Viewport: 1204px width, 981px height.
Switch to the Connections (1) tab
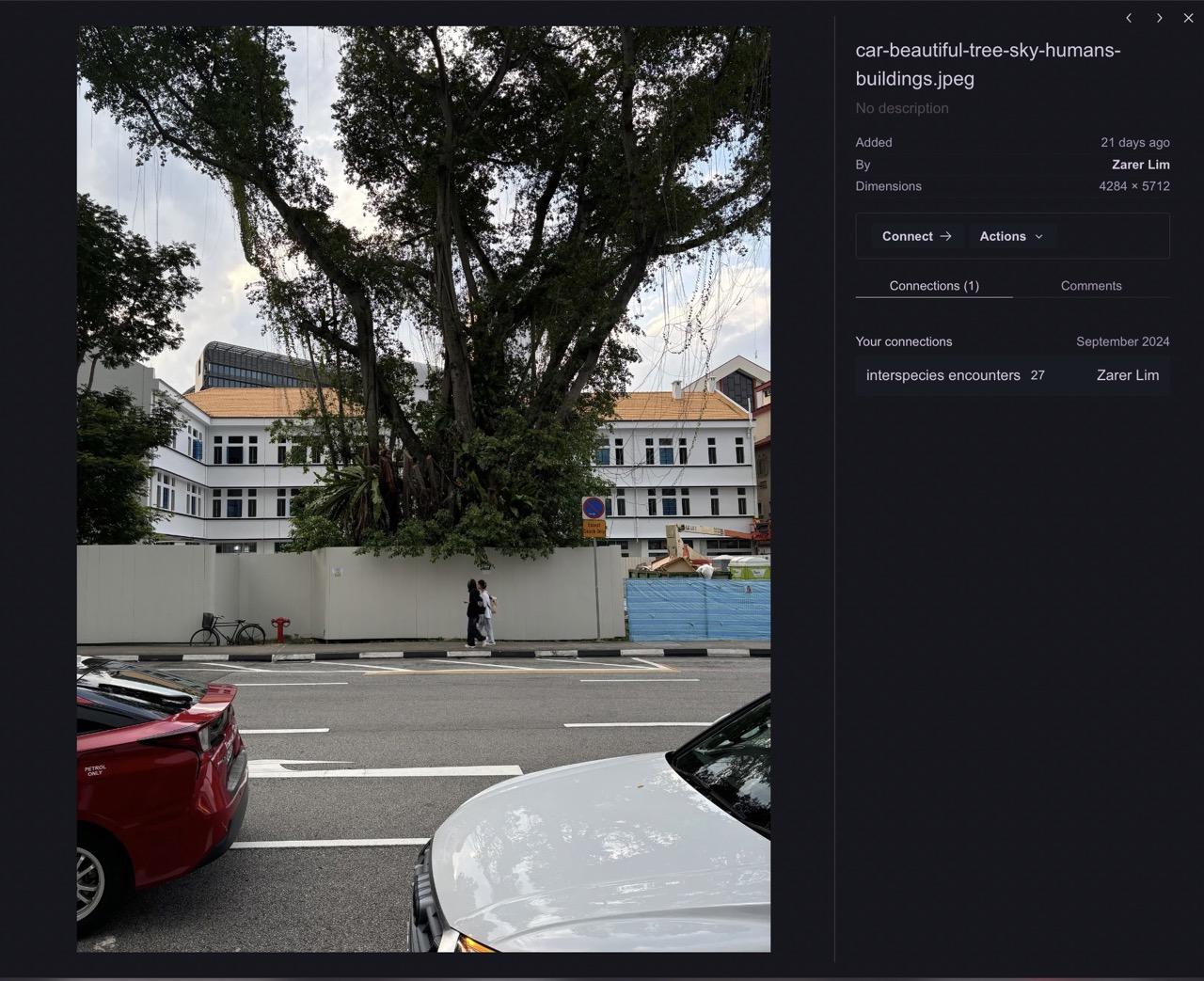click(934, 286)
